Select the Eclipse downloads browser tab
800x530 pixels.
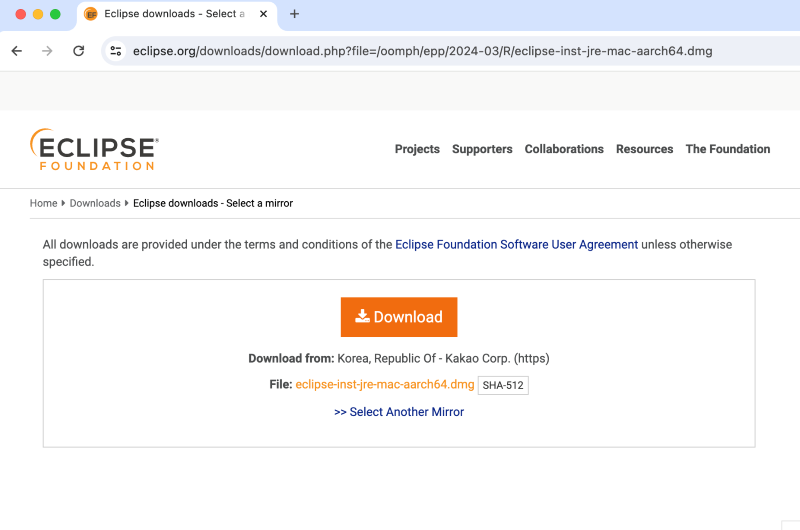177,15
